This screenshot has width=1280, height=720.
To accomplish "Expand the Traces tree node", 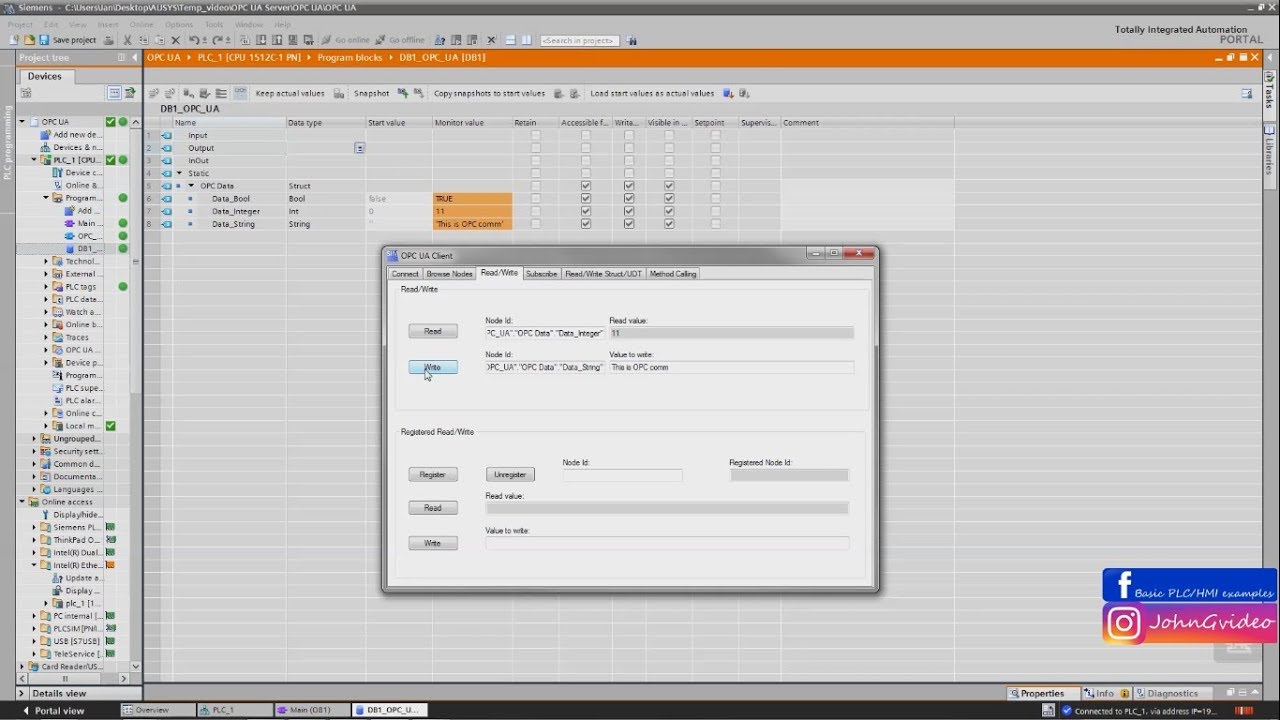I will tap(46, 338).
